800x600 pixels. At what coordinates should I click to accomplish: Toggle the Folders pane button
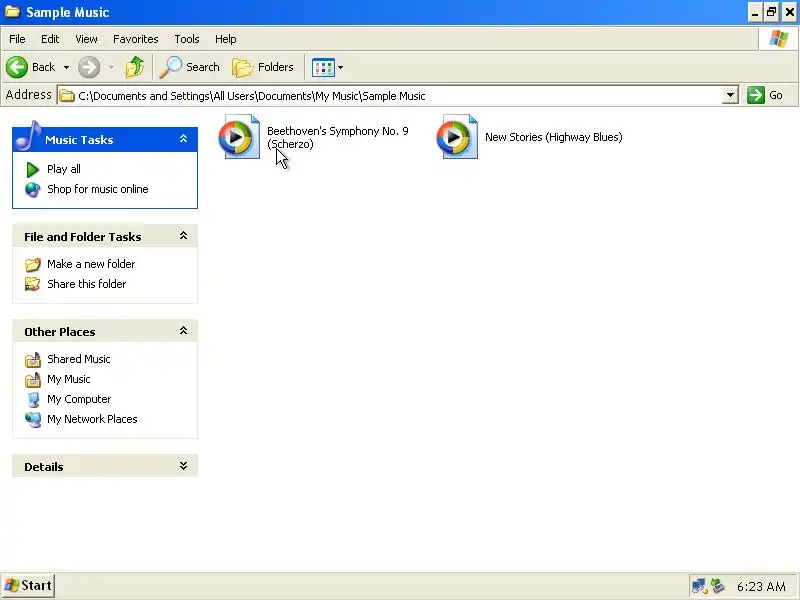click(263, 67)
